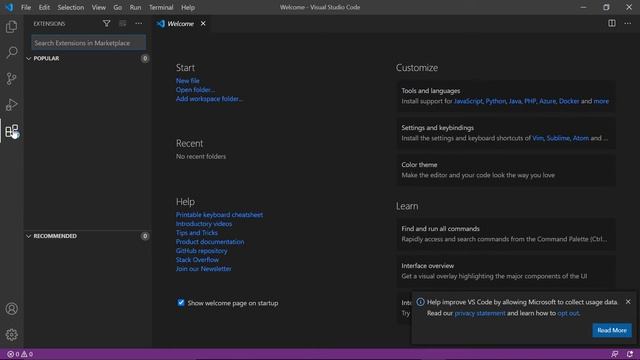Click the New file link
Image resolution: width=640 pixels, height=360 pixels.
pos(188,81)
